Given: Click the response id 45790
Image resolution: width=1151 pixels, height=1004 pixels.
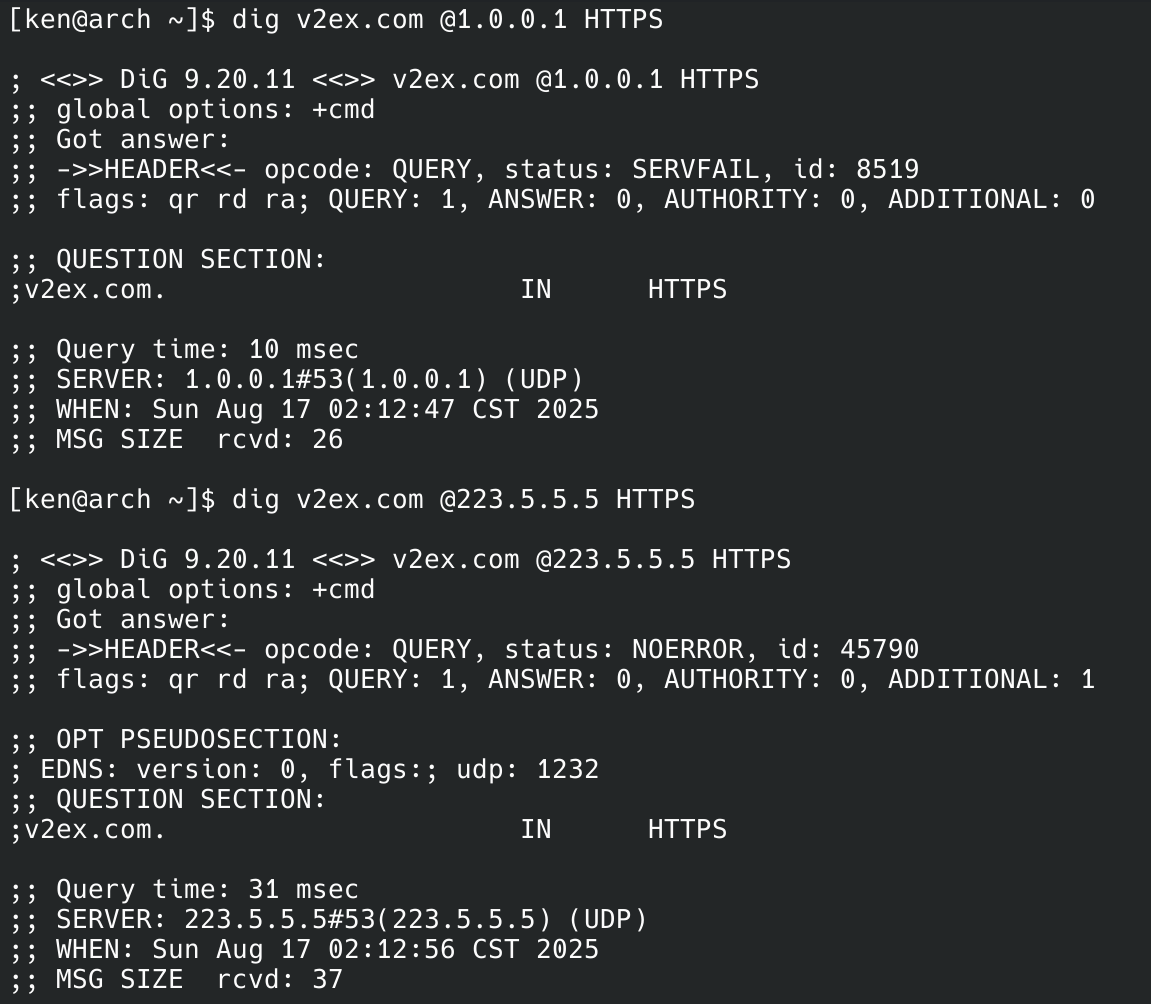Looking at the screenshot, I should coord(879,650).
